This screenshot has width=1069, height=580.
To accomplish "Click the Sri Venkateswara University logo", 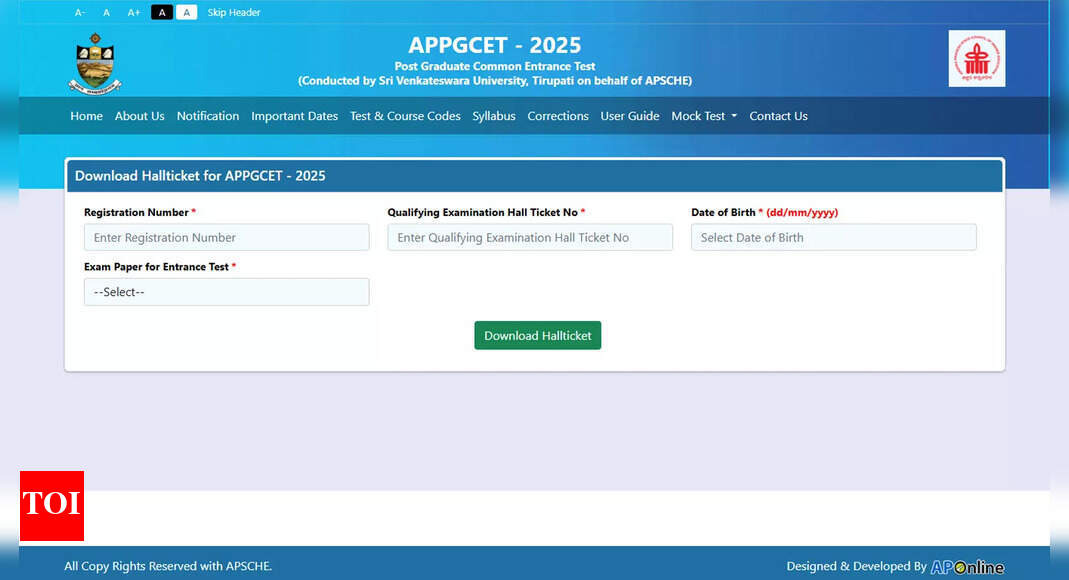I will point(96,62).
